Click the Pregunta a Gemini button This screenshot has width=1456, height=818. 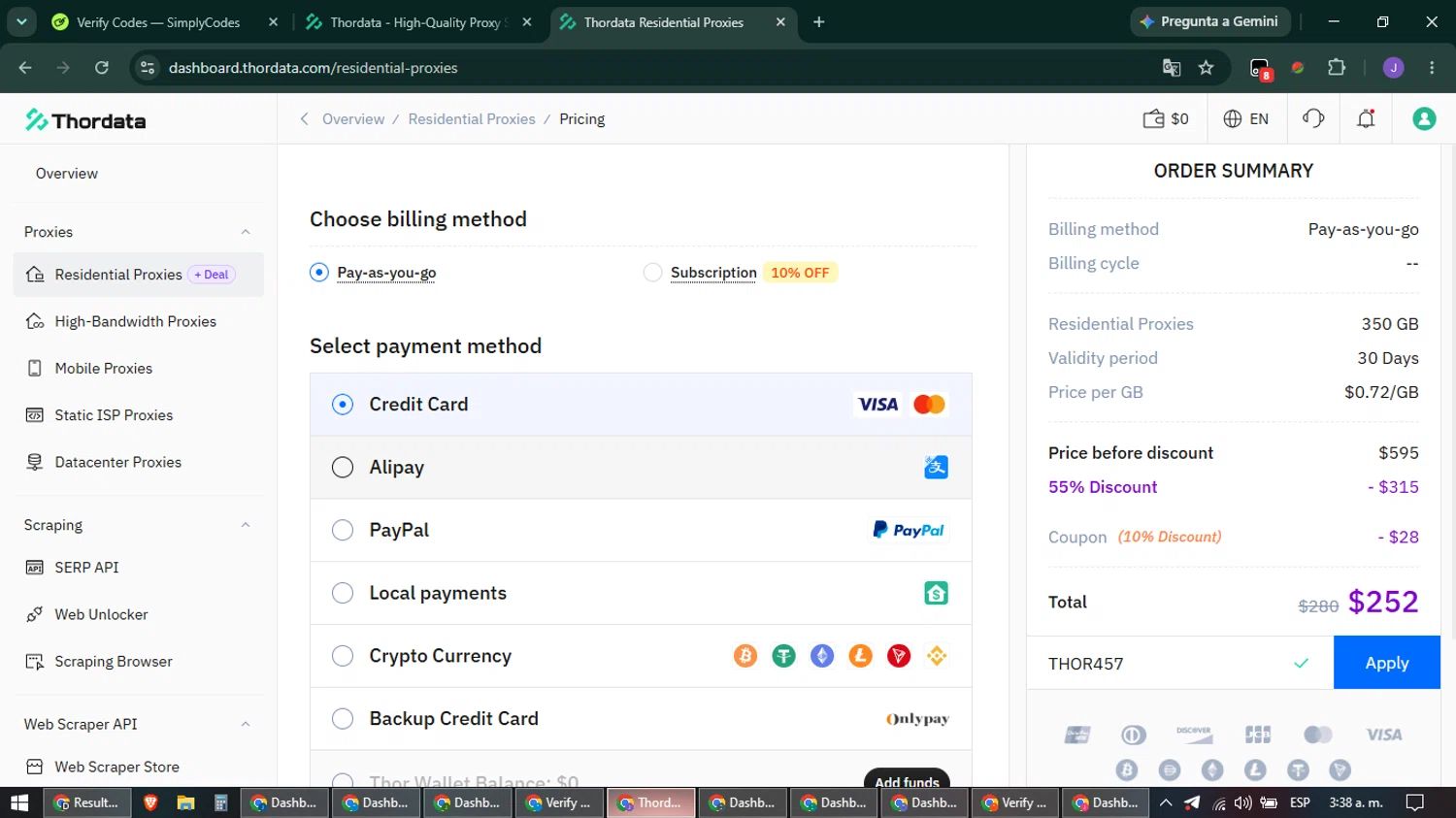tap(1209, 21)
